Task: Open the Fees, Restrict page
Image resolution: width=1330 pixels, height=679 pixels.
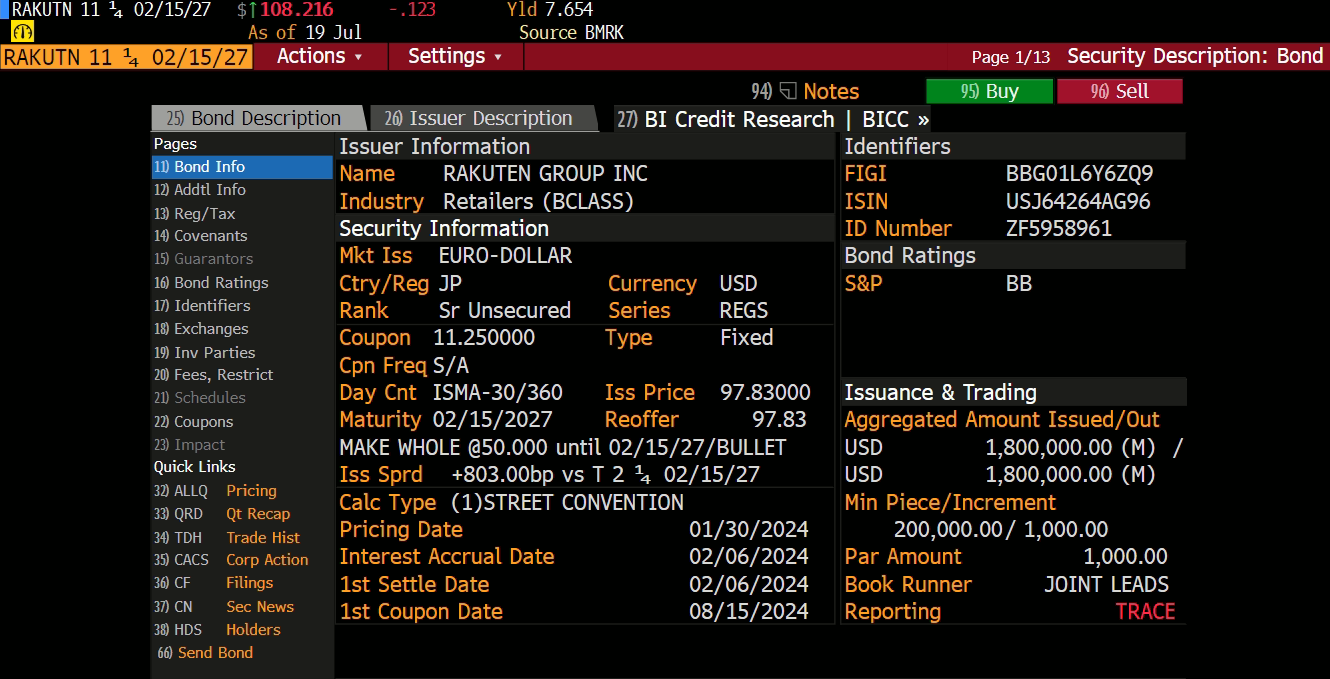Action: [x=242, y=375]
